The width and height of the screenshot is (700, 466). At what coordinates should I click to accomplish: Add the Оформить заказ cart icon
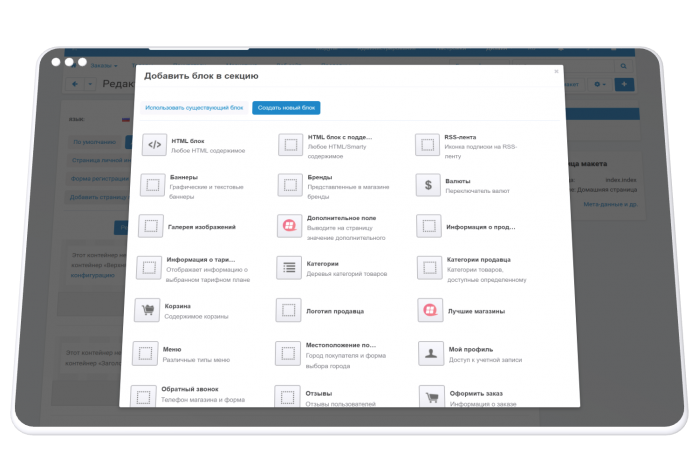432,396
